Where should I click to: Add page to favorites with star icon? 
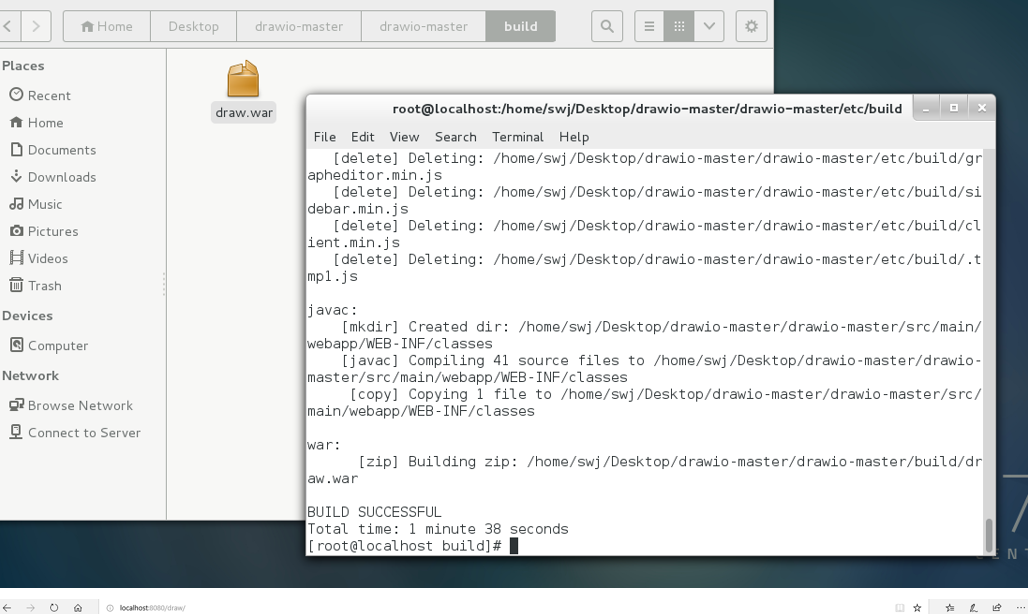pyautogui.click(x=917, y=607)
